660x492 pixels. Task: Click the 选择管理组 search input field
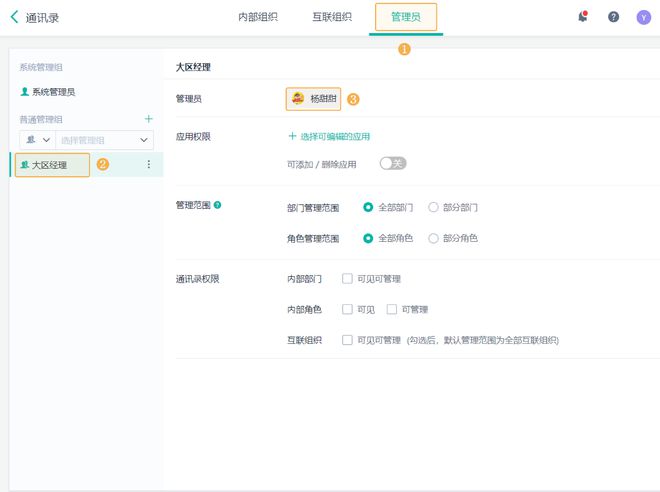(96, 140)
